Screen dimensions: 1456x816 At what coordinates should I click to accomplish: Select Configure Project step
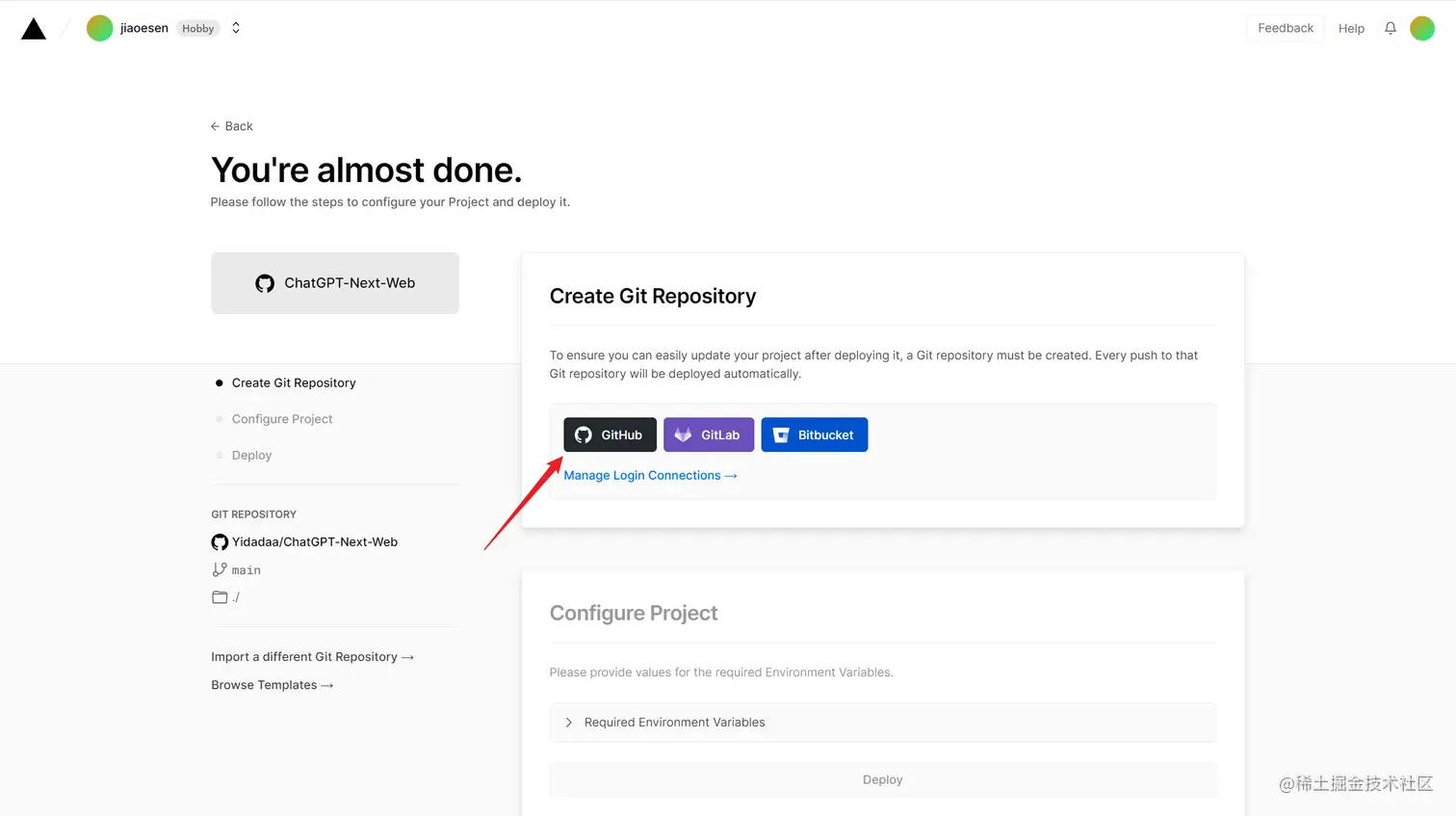coord(282,419)
